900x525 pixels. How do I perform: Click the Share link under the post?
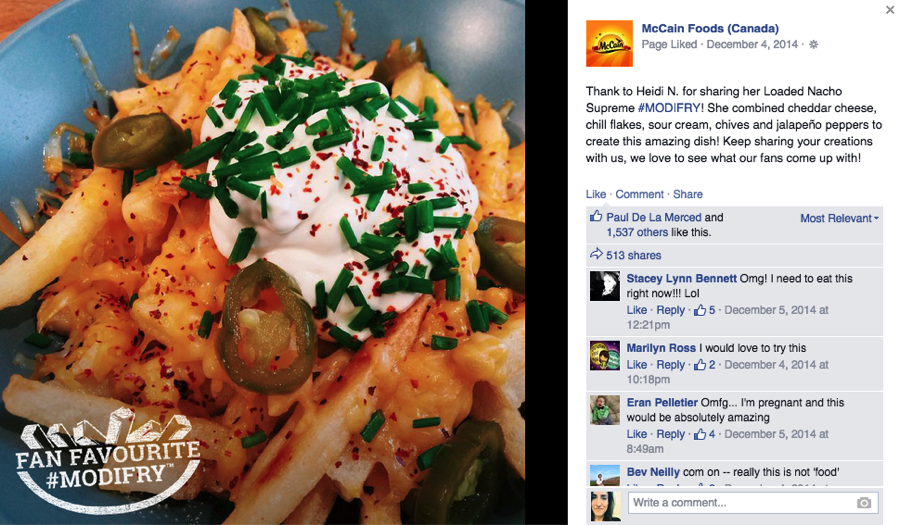688,194
